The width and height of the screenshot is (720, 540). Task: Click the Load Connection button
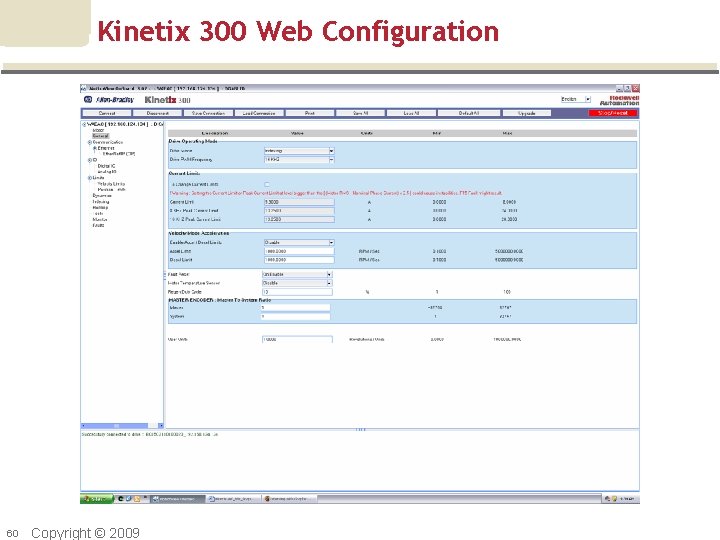(259, 113)
